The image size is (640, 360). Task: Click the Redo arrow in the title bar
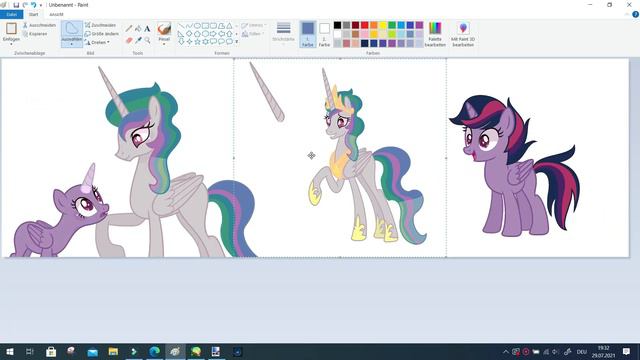pos(25,5)
